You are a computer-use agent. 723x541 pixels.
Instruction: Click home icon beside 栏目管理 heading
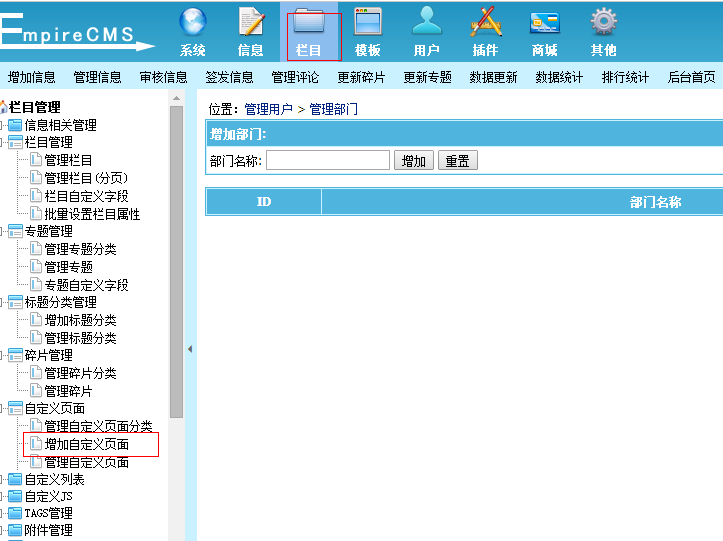(x=4, y=107)
